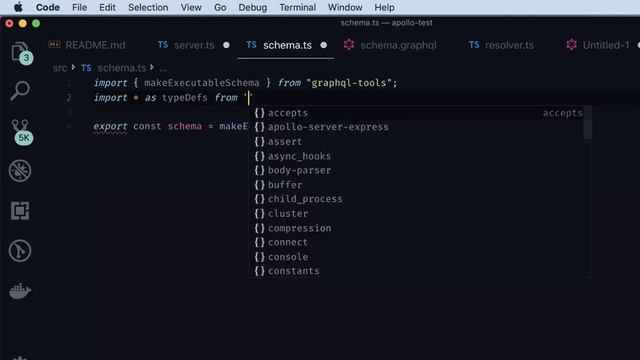Click the export keyword with red underline
This screenshot has height=360, width=640.
coord(110,127)
